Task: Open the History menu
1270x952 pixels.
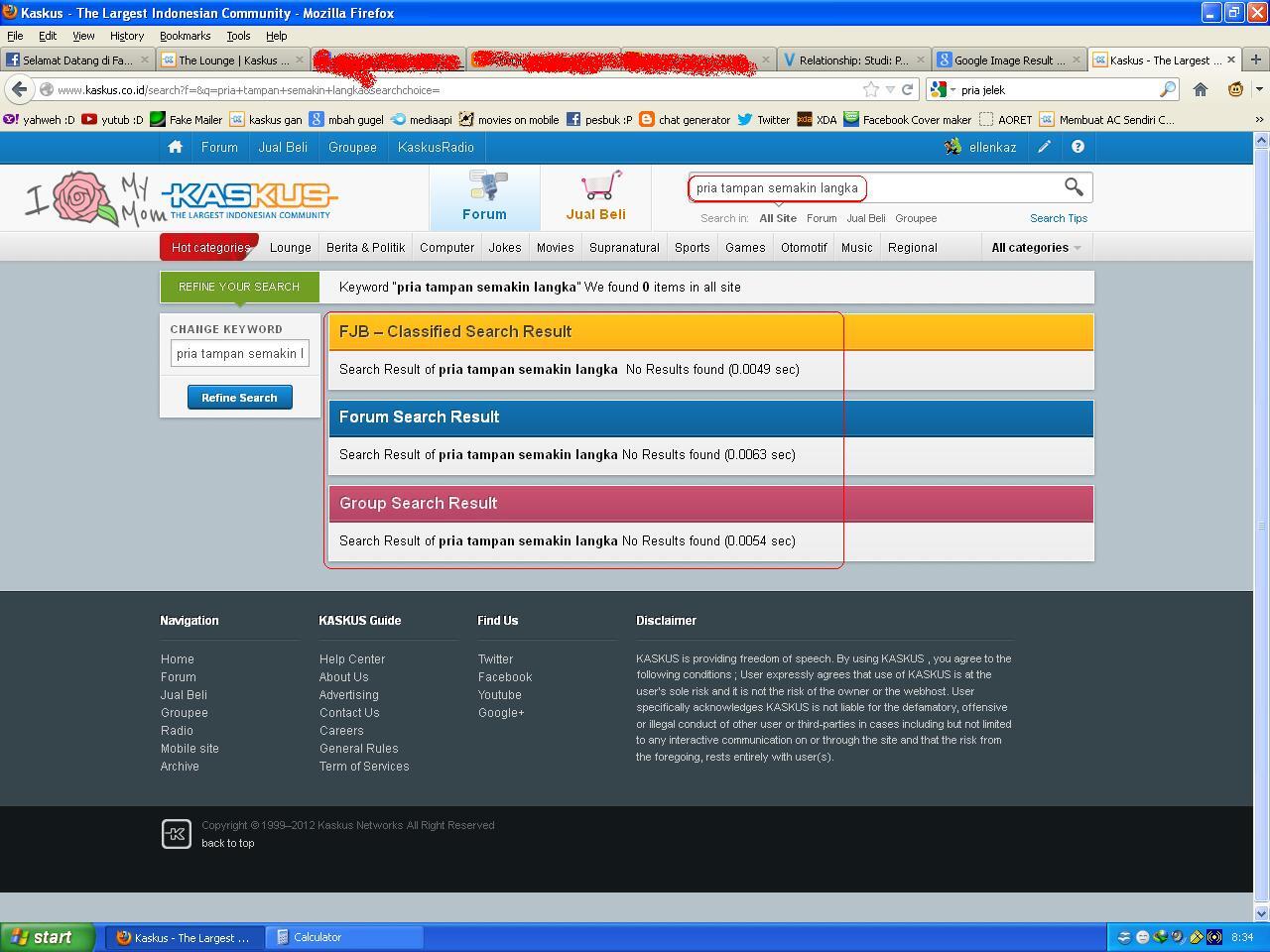Action: pyautogui.click(x=126, y=36)
